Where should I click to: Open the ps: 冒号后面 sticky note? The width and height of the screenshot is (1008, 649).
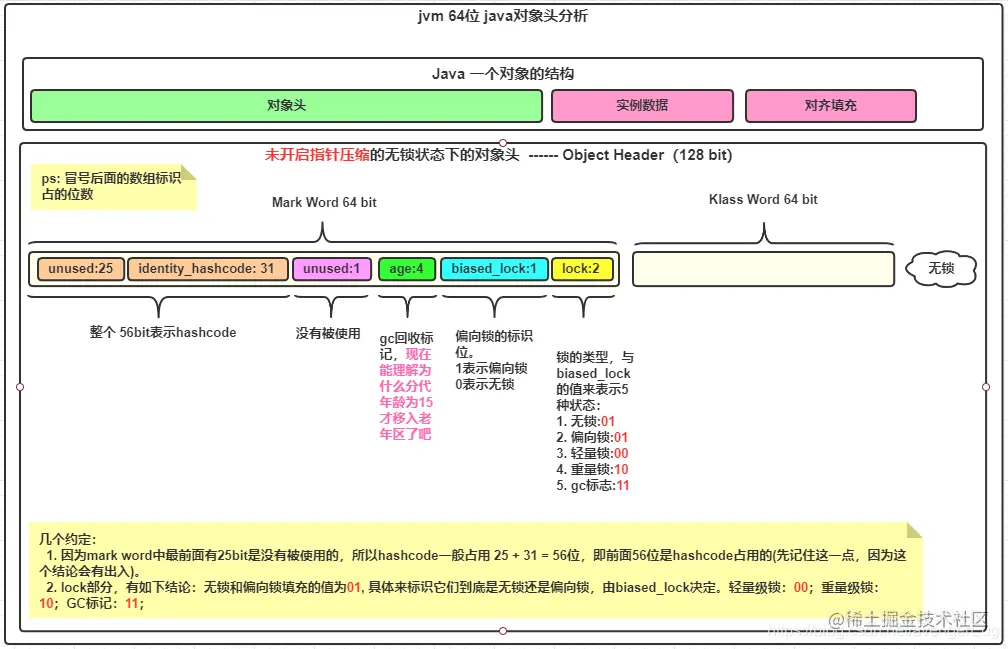tap(113, 183)
